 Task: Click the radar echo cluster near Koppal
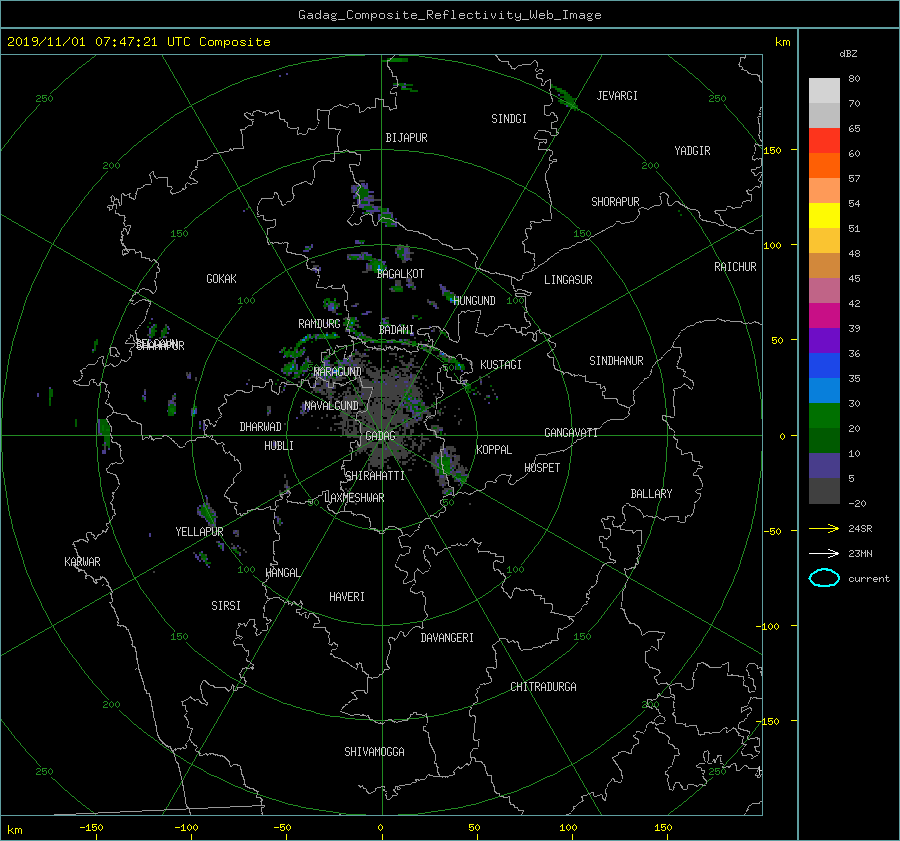pos(451,468)
